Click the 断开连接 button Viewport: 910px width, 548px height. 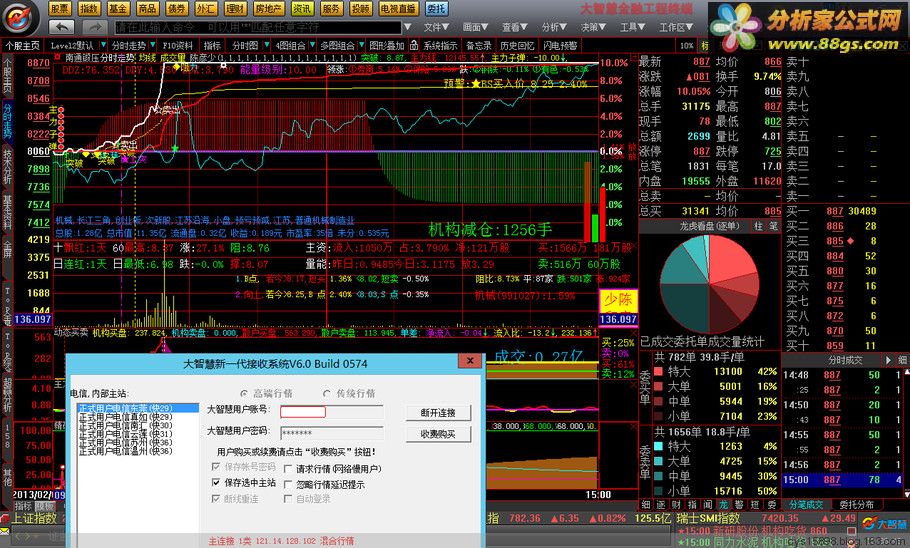coord(438,413)
